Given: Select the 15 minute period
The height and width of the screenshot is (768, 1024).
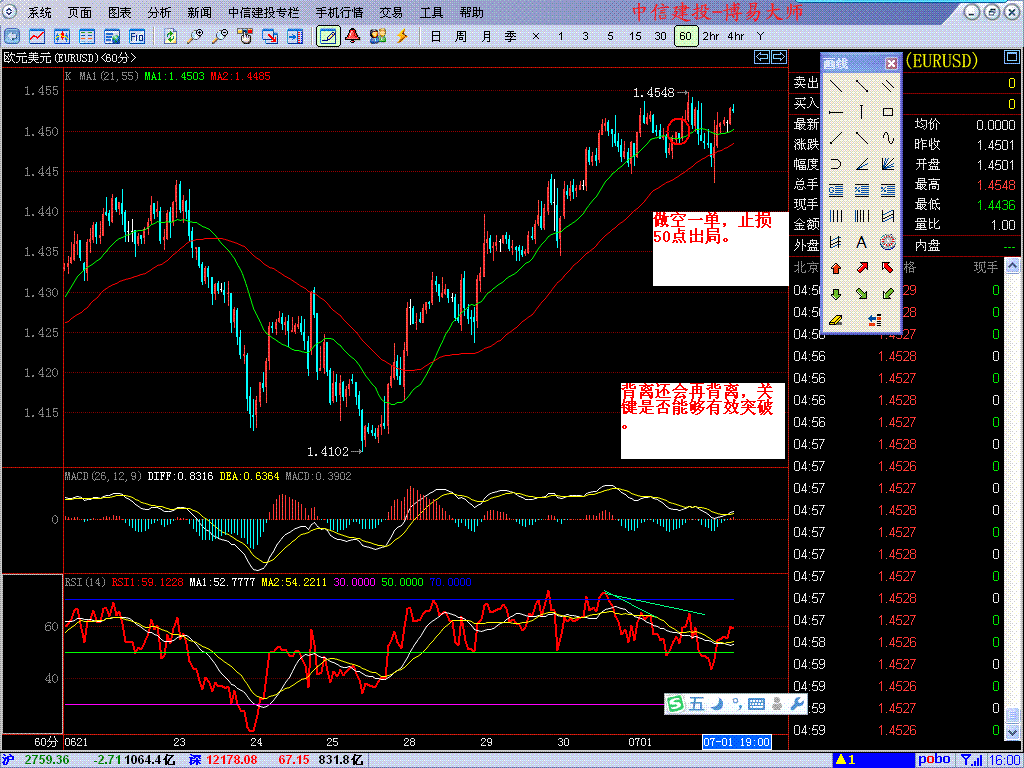Looking at the screenshot, I should (x=635, y=37).
